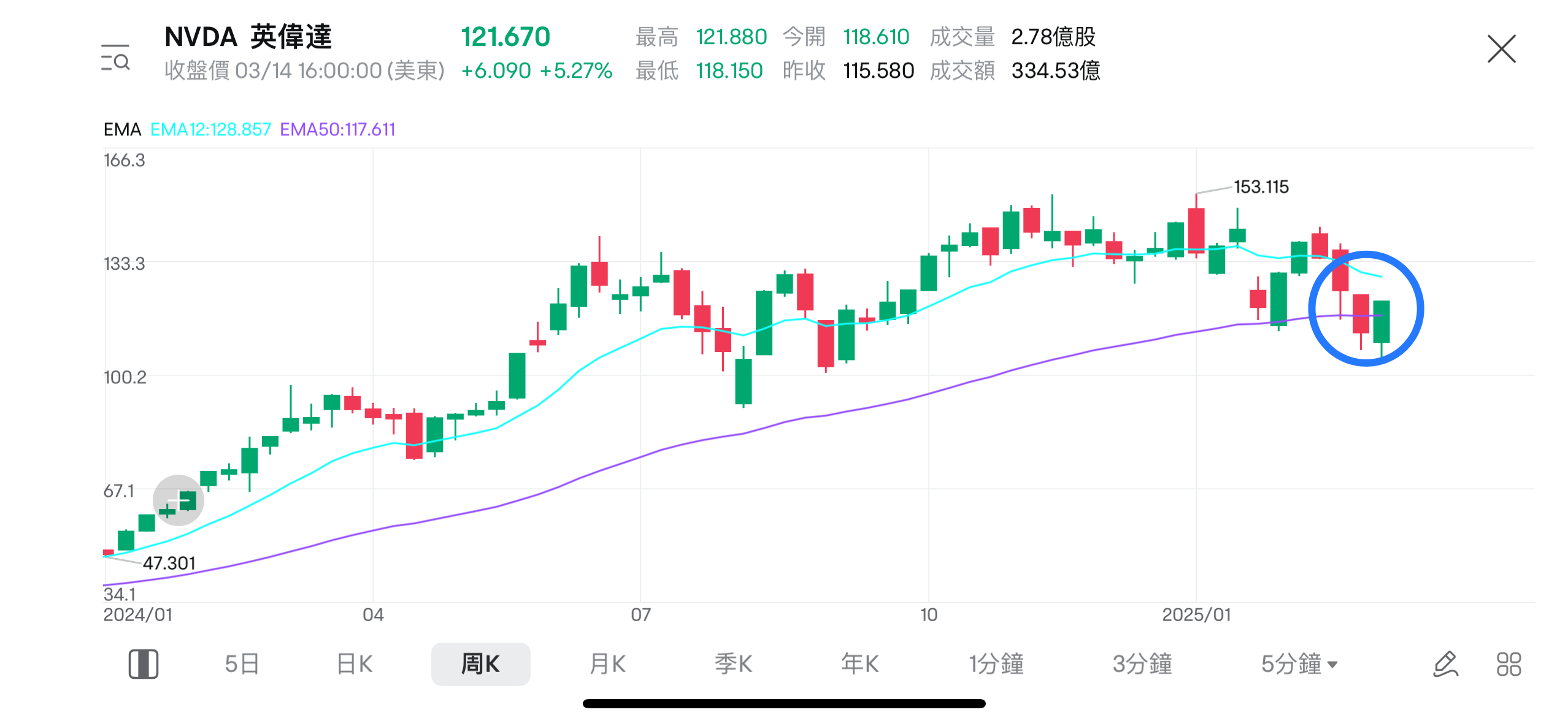This screenshot has width=1568, height=723.
Task: Reselect the 周K weekly tab
Action: [x=481, y=664]
